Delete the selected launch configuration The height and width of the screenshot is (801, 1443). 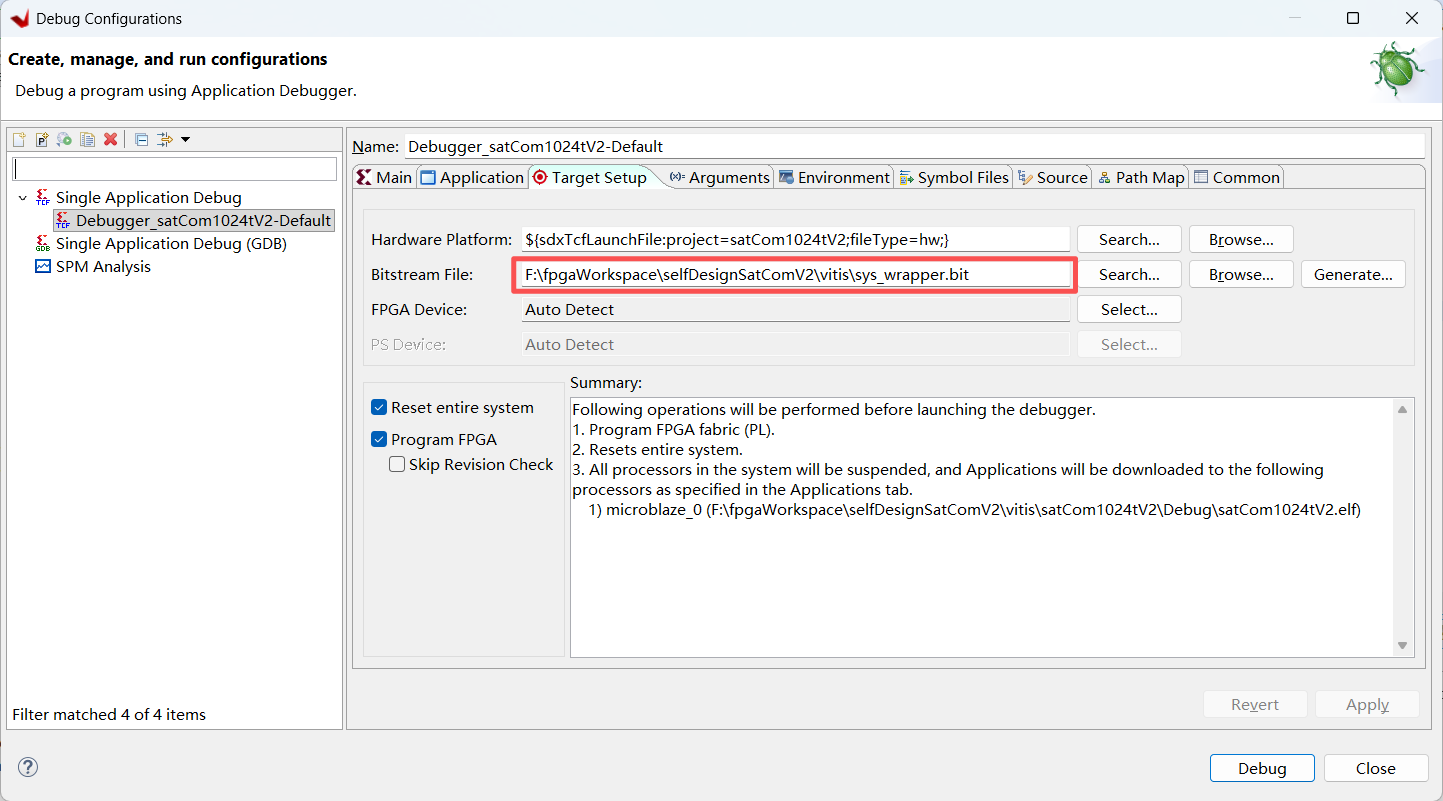point(110,139)
